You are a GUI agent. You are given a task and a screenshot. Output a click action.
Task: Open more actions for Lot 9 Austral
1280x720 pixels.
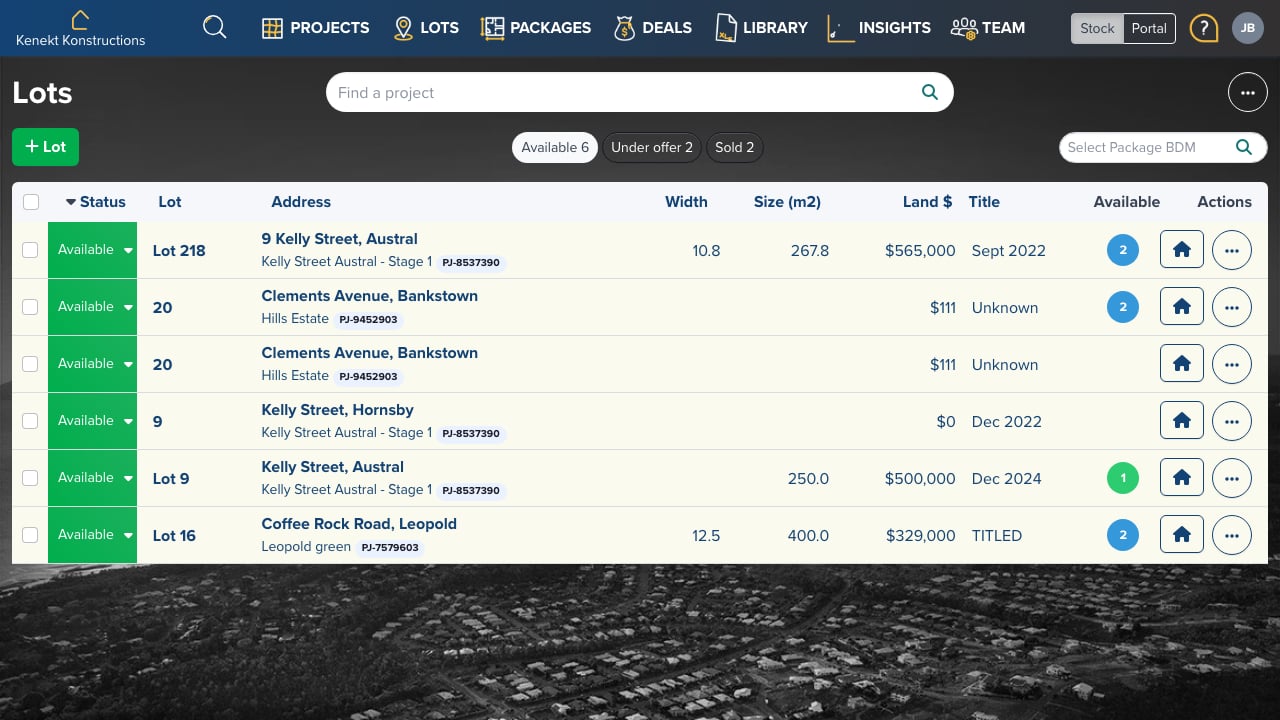[x=1231, y=478]
